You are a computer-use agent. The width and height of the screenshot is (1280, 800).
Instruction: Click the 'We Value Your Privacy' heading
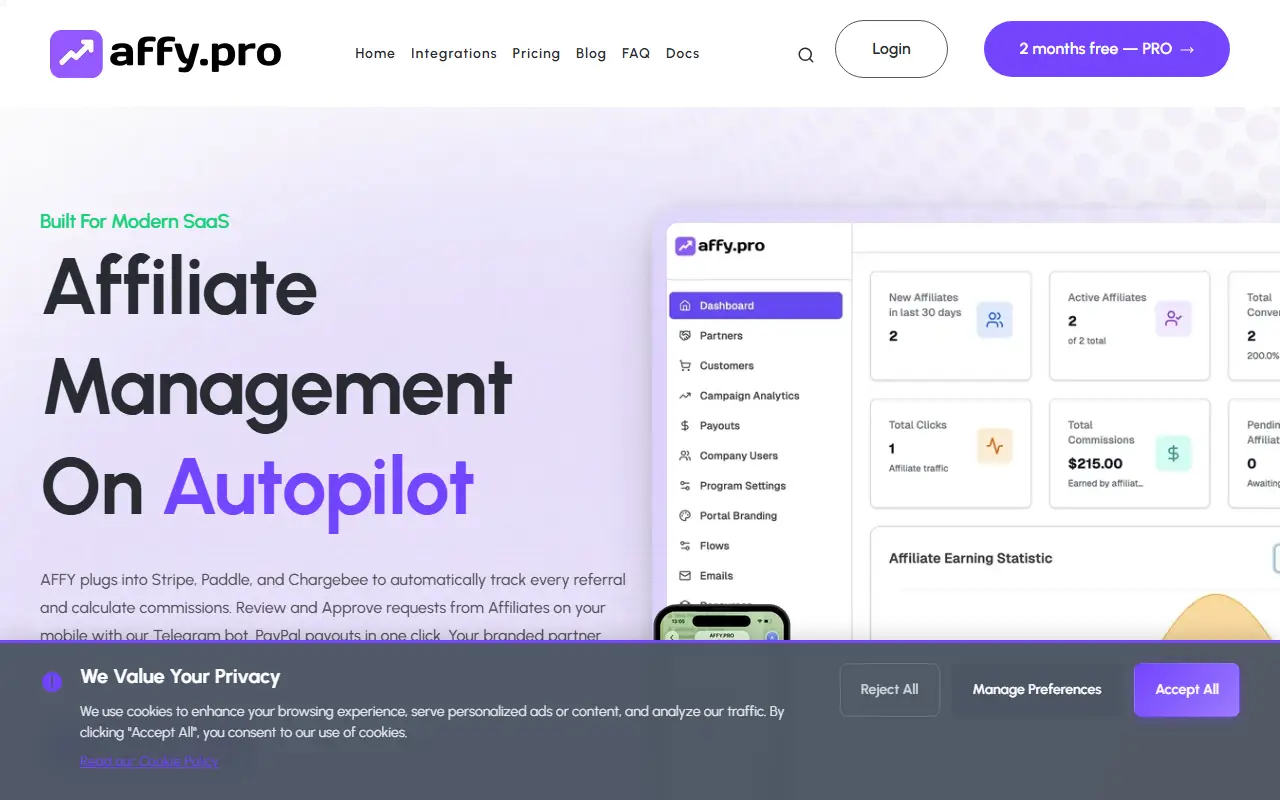(180, 677)
